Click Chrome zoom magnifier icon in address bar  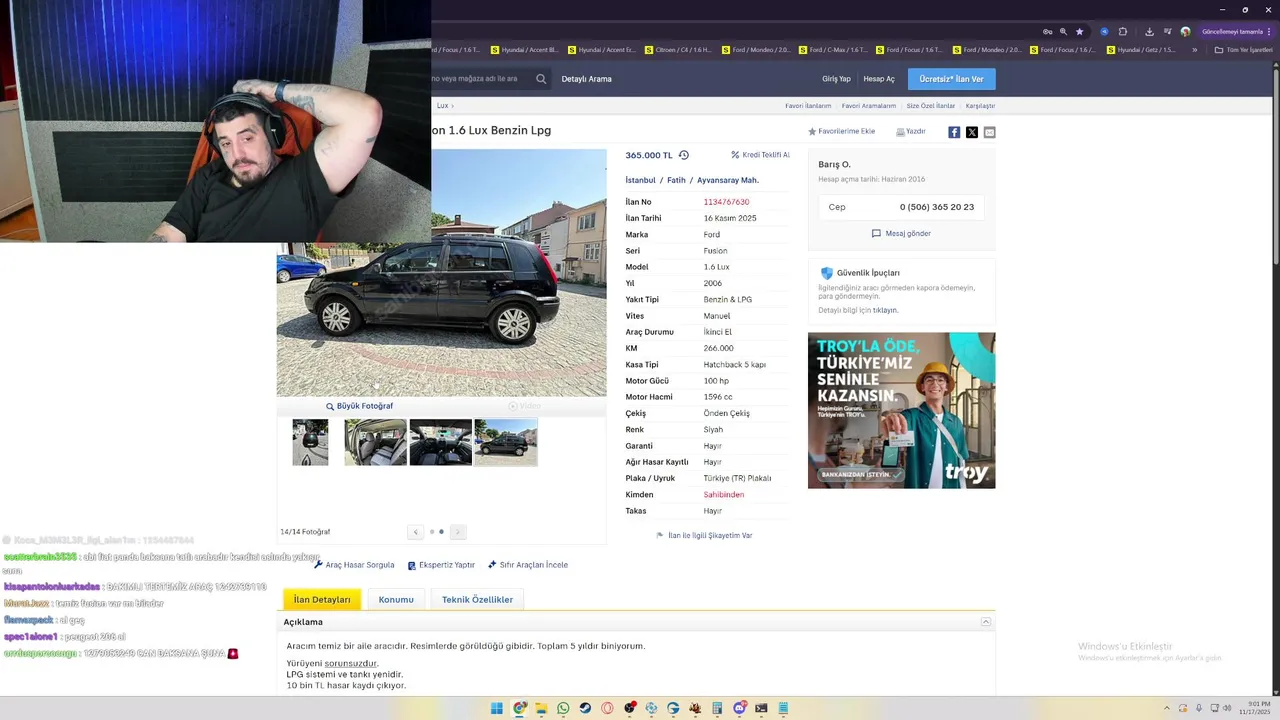click(1063, 31)
